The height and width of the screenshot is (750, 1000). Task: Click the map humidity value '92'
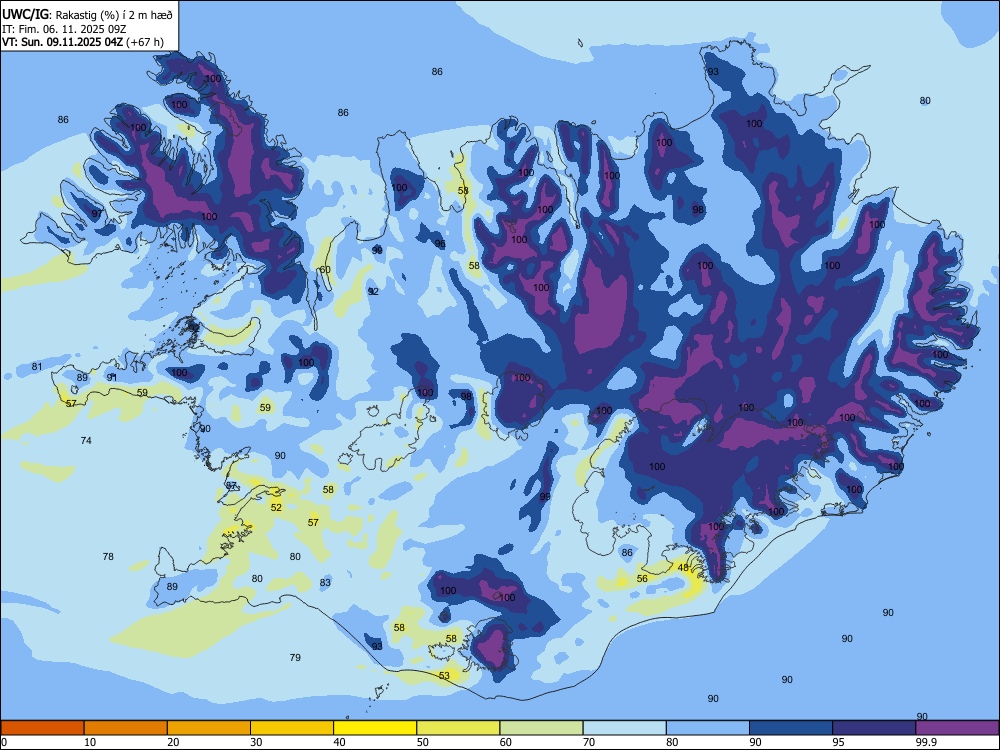374,291
